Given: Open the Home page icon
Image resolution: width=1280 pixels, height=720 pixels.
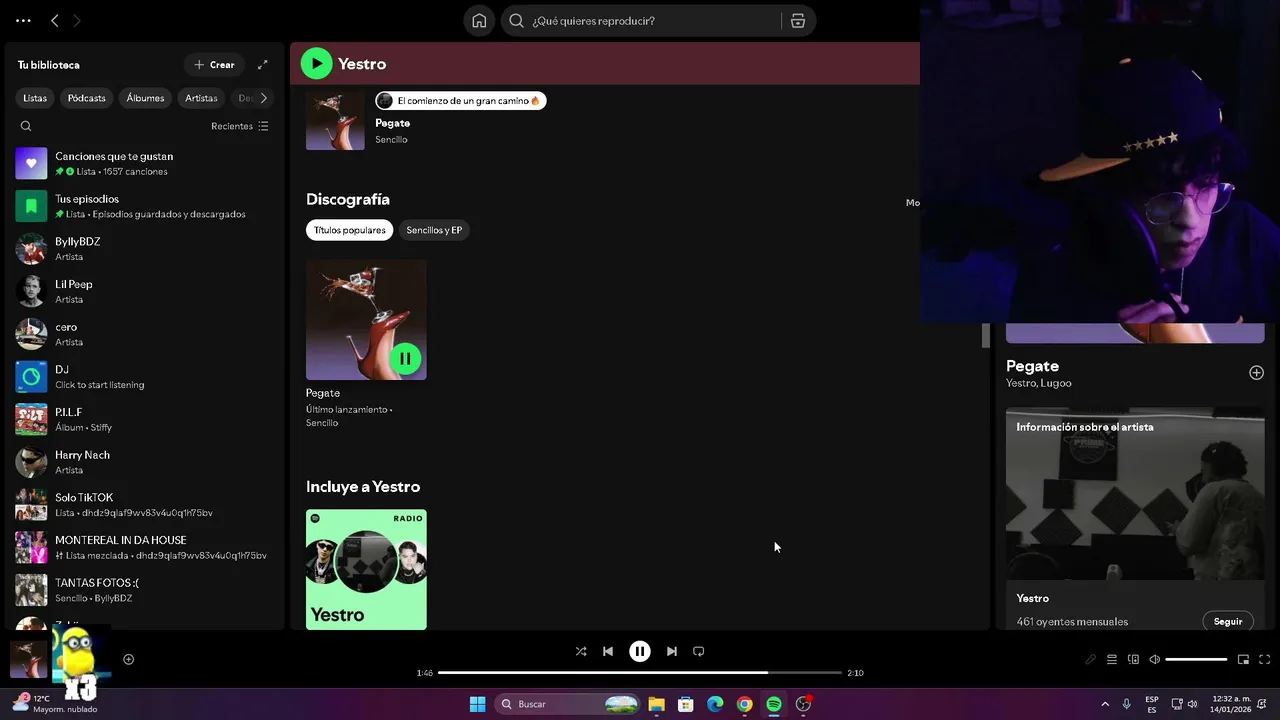Looking at the screenshot, I should (x=479, y=21).
